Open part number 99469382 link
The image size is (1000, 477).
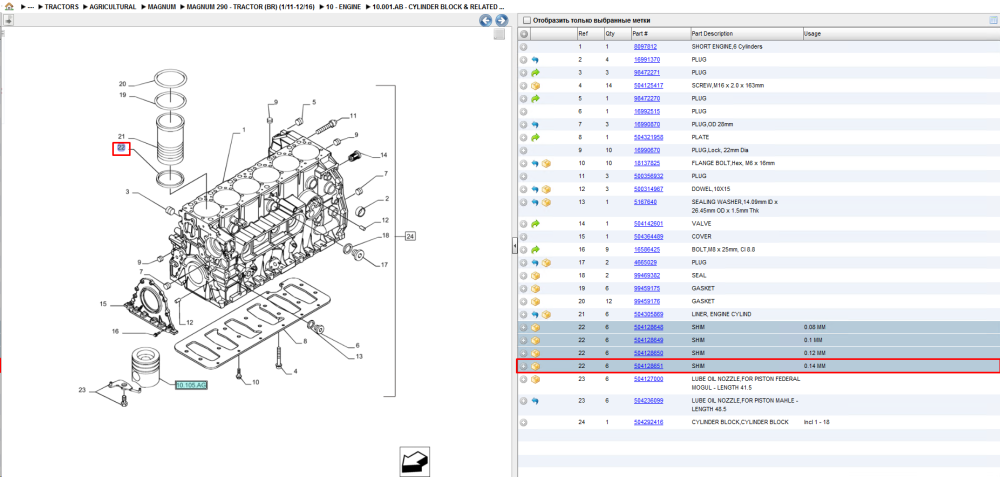(x=647, y=275)
